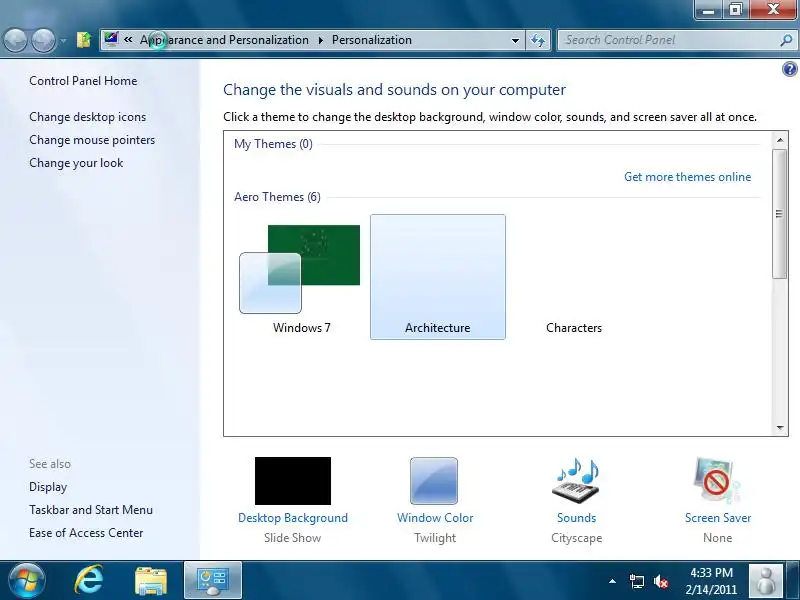The image size is (800, 600).
Task: Expand arrow between breadcrumb segments
Action: (321, 40)
